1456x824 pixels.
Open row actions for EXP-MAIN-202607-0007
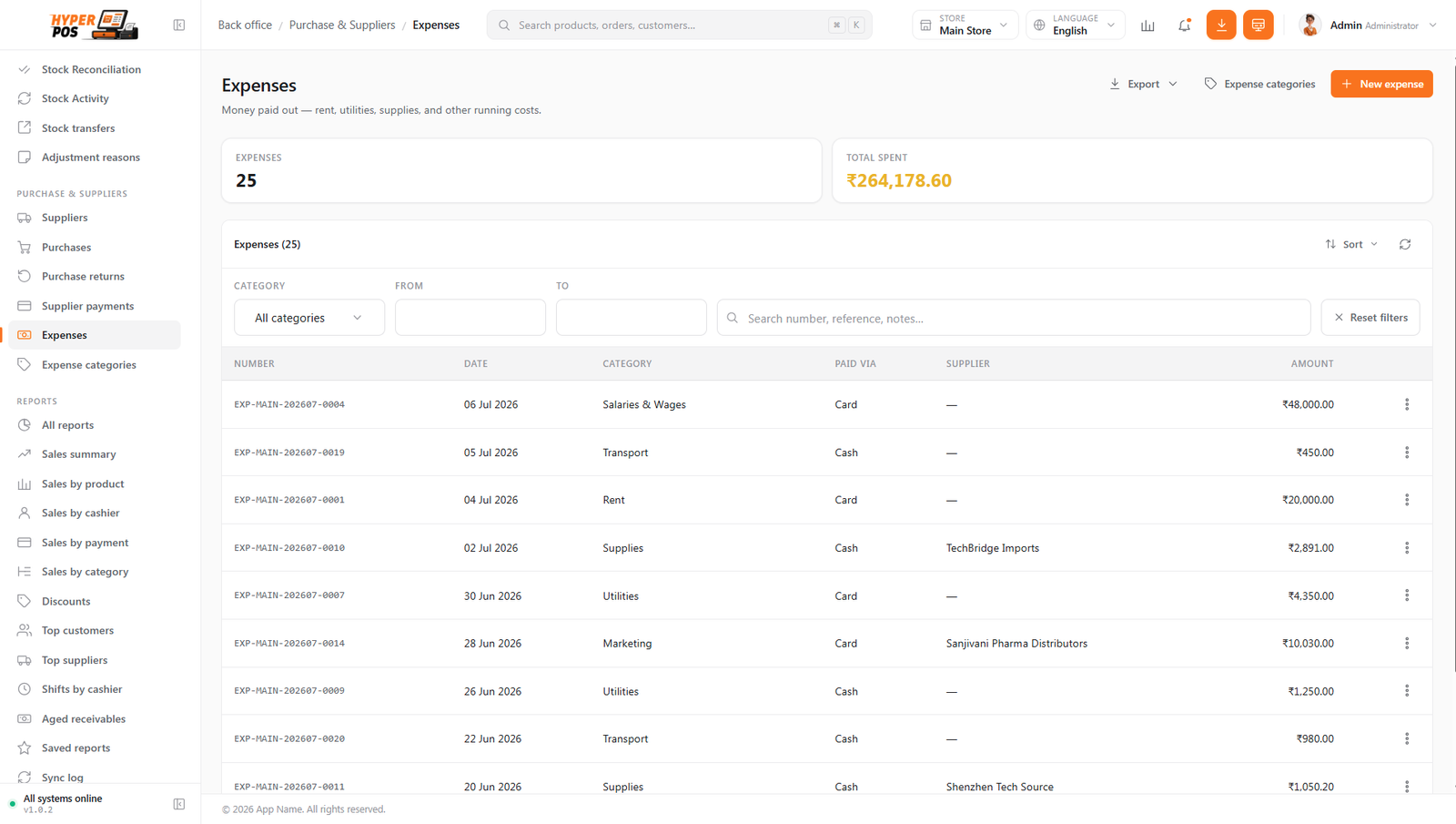[1407, 595]
